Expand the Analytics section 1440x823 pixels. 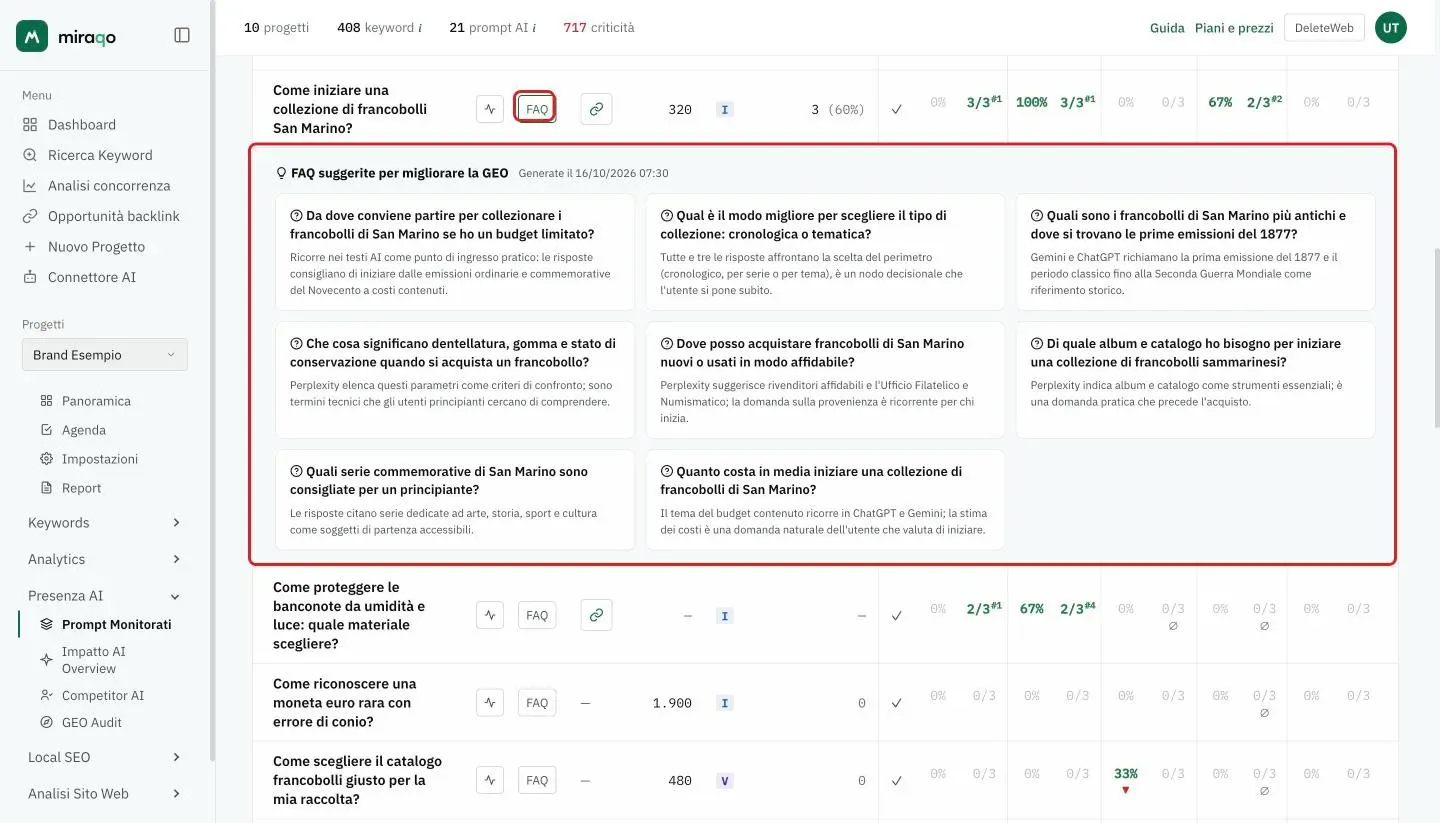coord(105,559)
